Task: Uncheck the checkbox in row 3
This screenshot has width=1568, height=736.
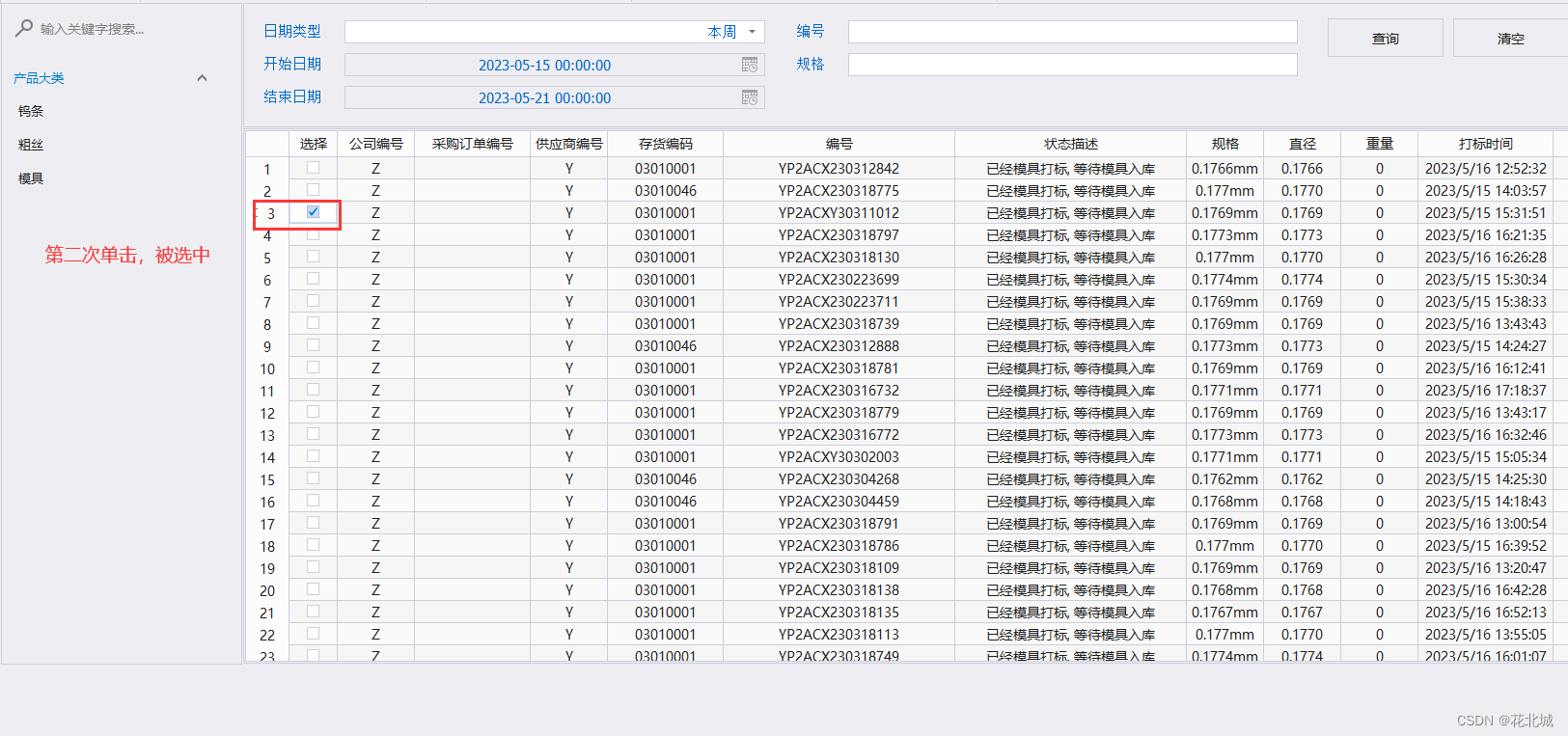Action: point(313,212)
